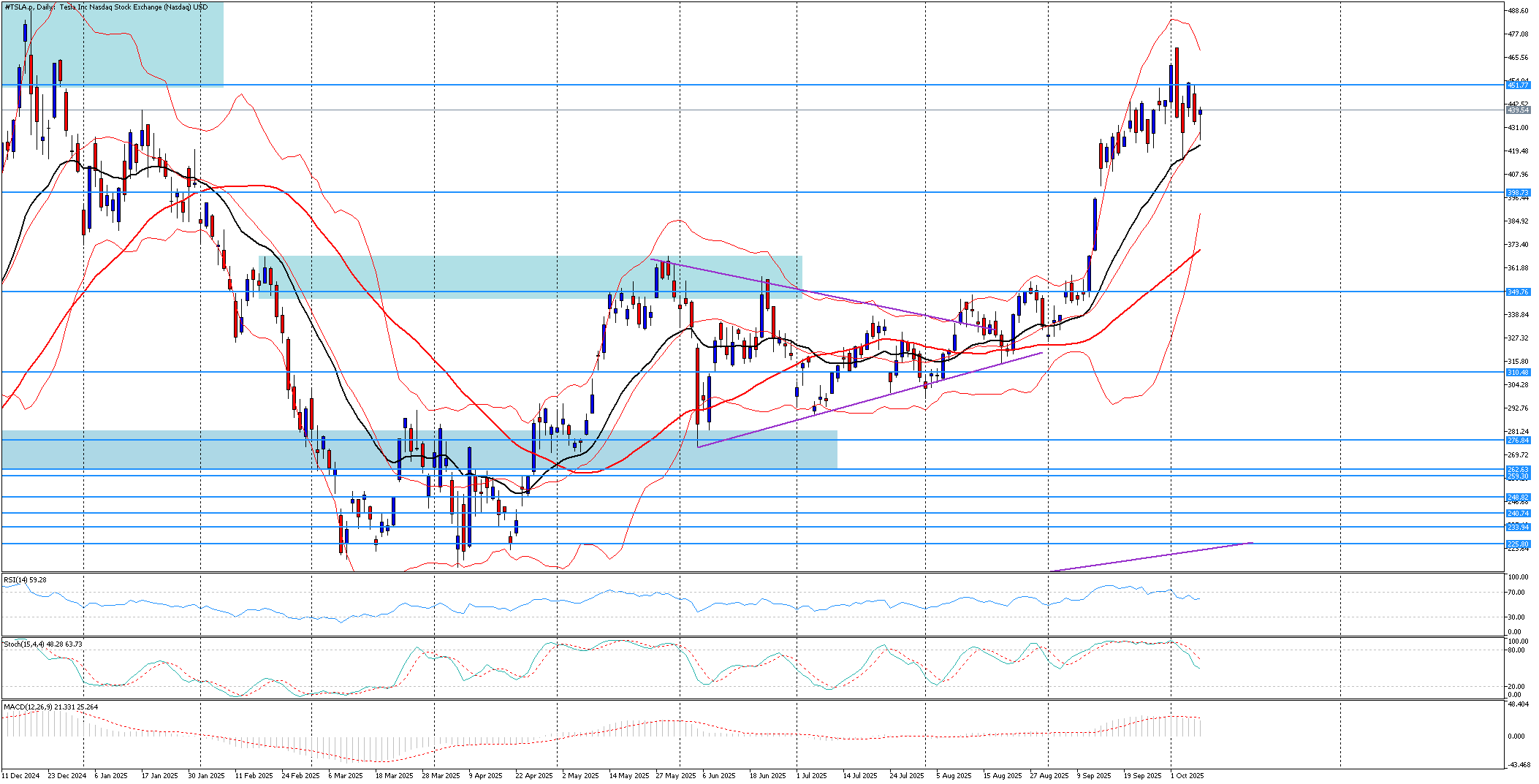The width and height of the screenshot is (1539, 784).
Task: Click the 488.60 price scale label
Action: click(1518, 11)
